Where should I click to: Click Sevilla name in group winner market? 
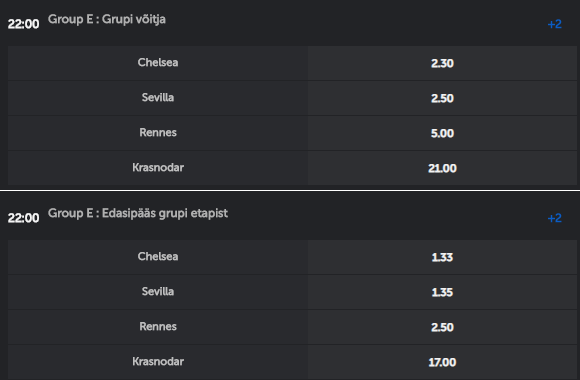click(x=158, y=97)
